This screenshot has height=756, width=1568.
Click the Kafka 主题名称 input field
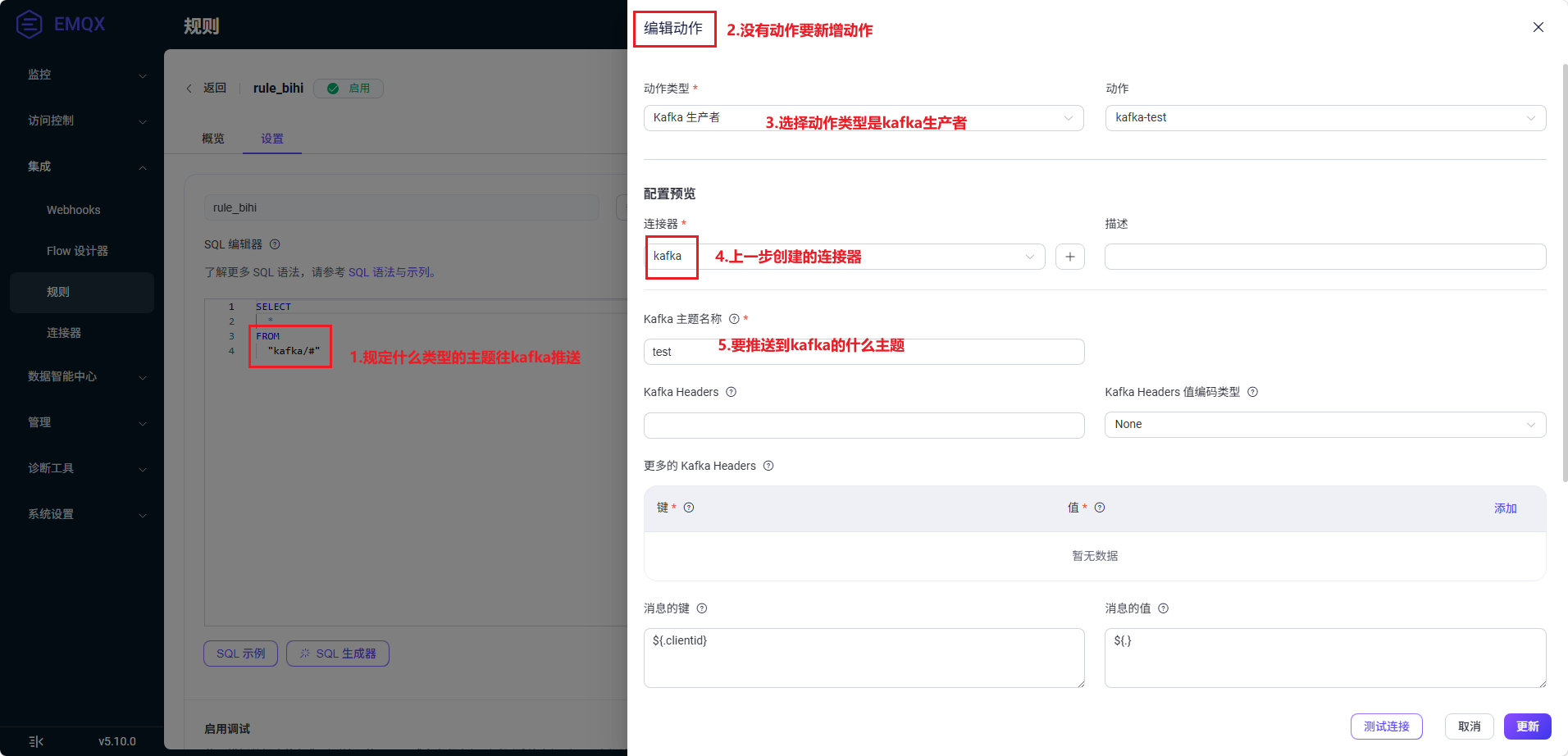click(x=864, y=352)
